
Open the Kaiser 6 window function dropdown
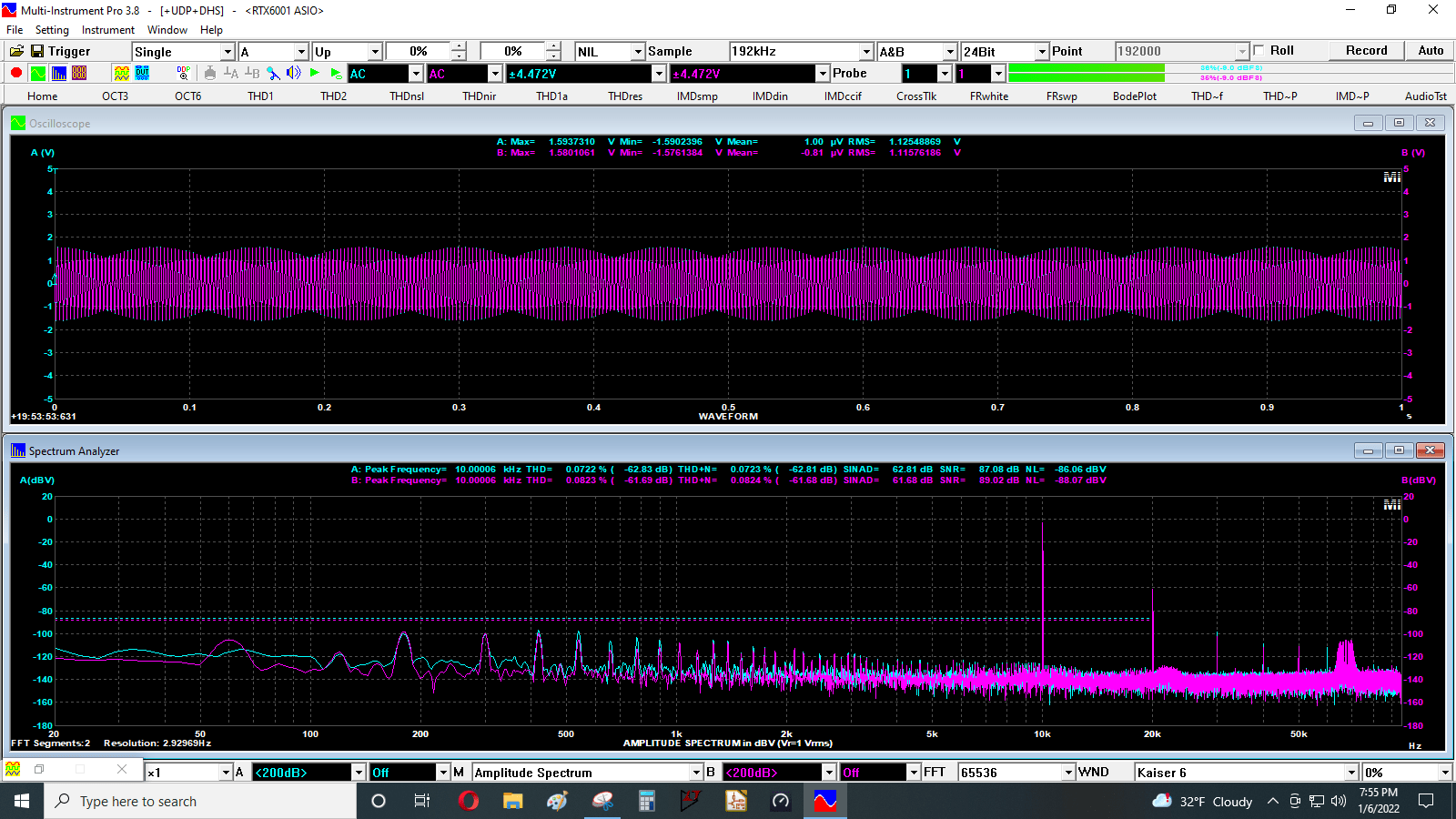(1351, 773)
